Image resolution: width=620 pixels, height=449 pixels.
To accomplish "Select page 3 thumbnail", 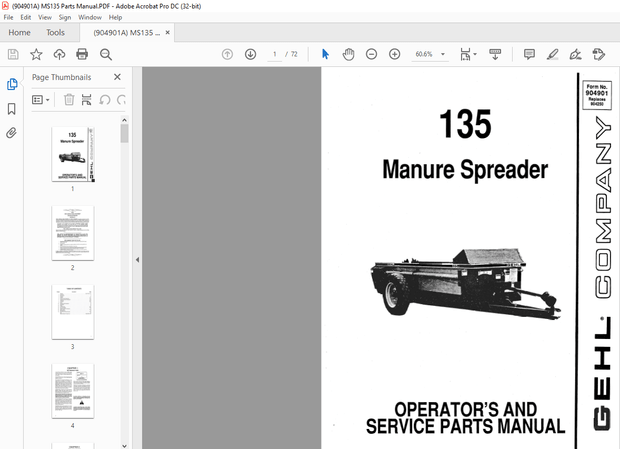I will pyautogui.click(x=72, y=311).
